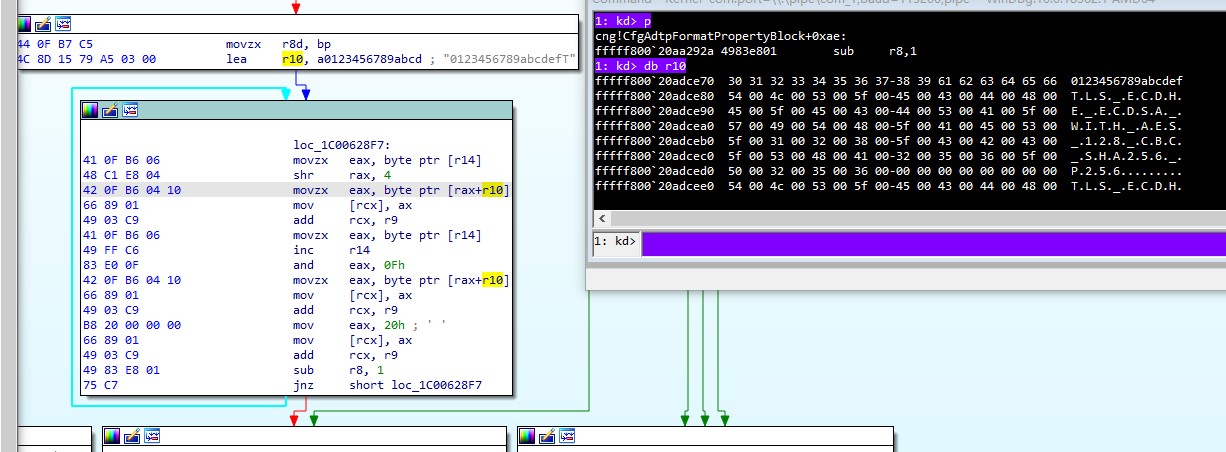Click pencil icon on node below red arrow
Screen dimensions: 1226x452
click(131, 436)
